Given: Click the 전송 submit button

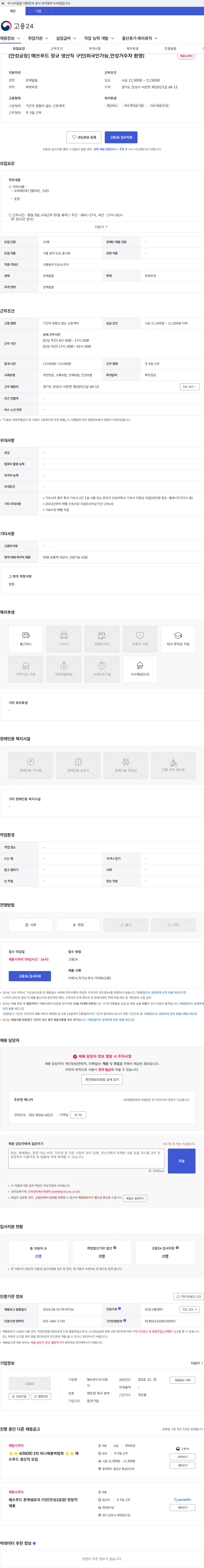Looking at the screenshot, I should coord(181,1161).
